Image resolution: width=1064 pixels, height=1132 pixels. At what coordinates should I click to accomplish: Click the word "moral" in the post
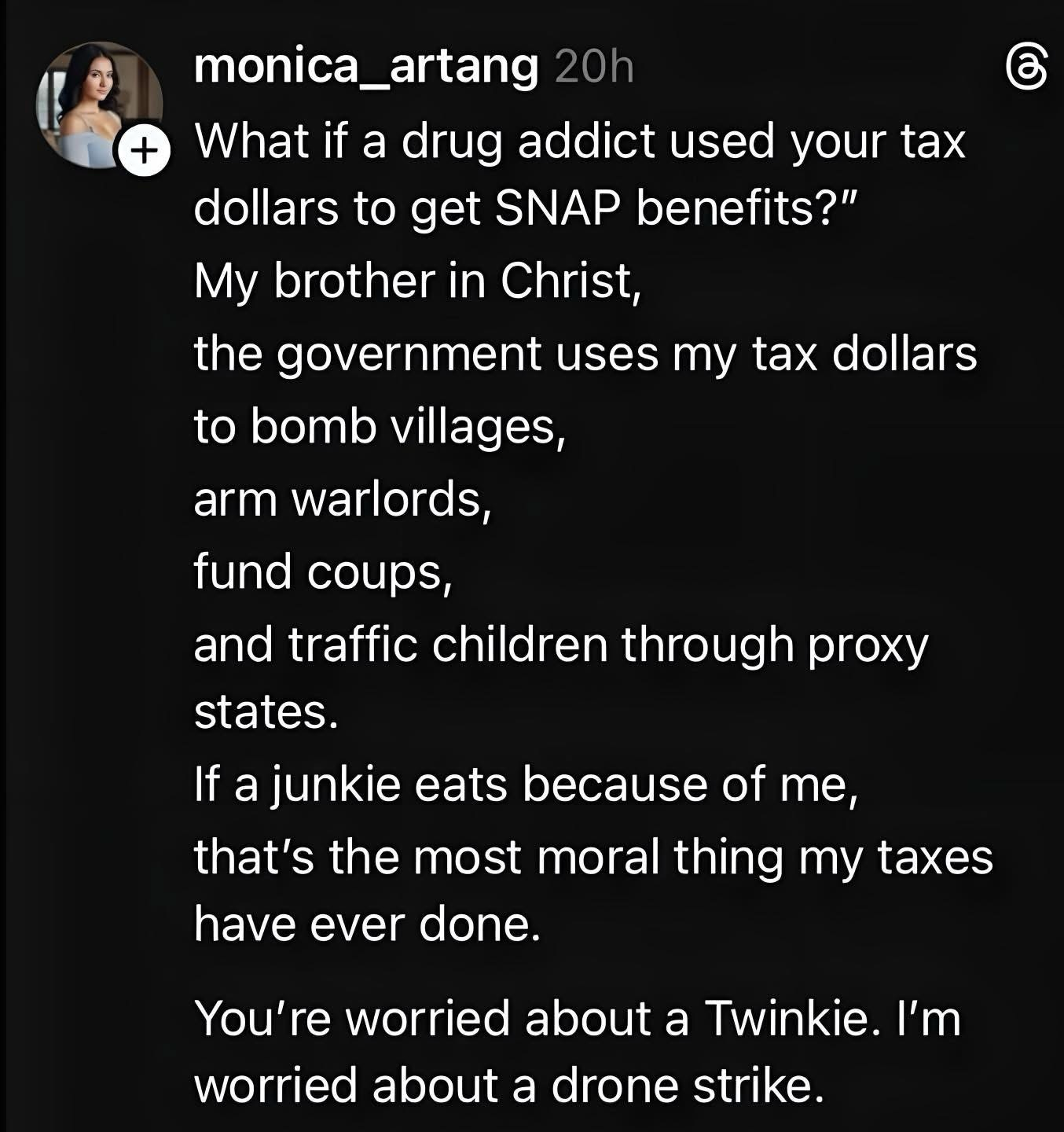[x=598, y=857]
